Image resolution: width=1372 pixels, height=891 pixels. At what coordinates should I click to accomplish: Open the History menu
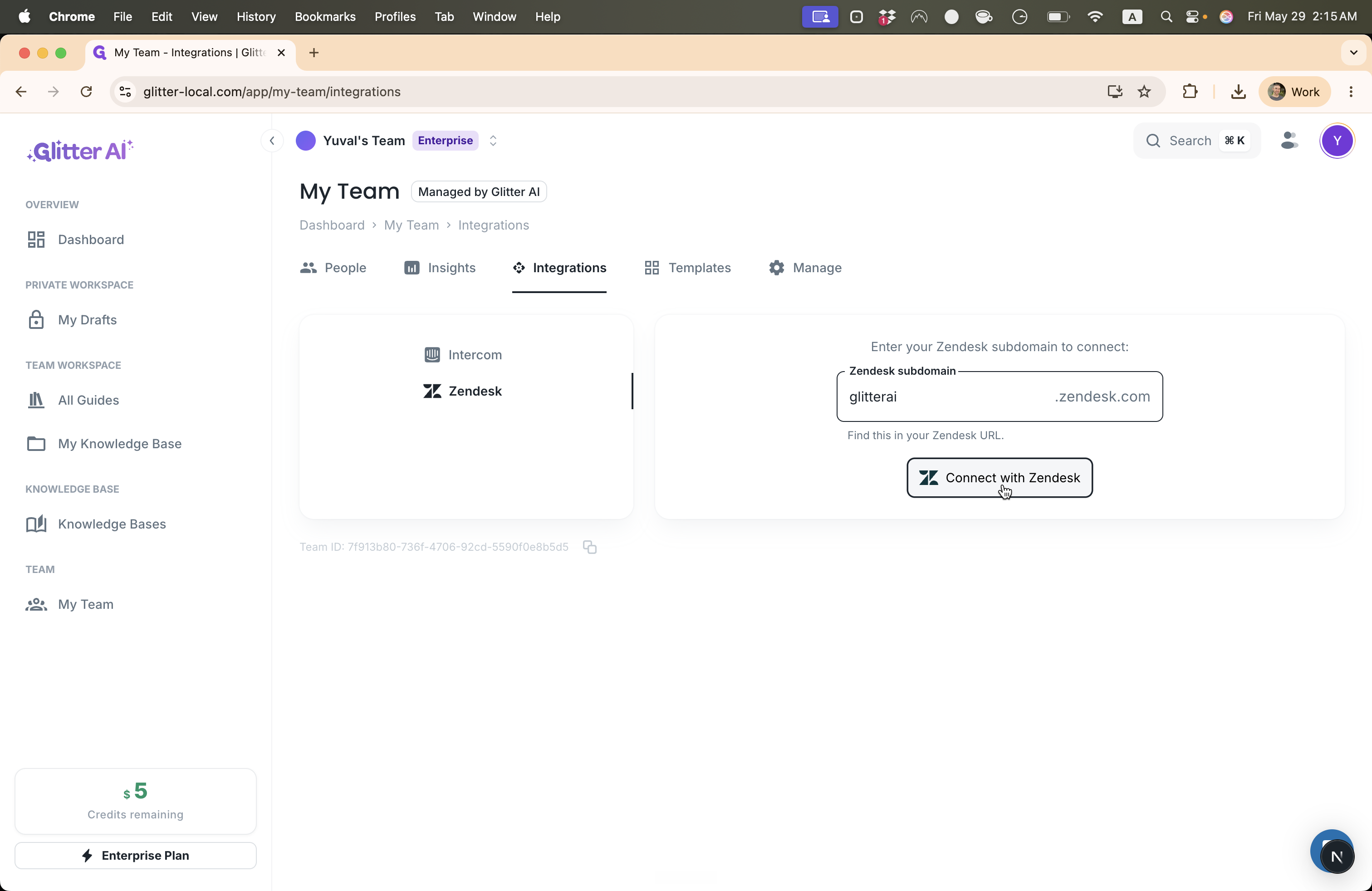coord(256,17)
